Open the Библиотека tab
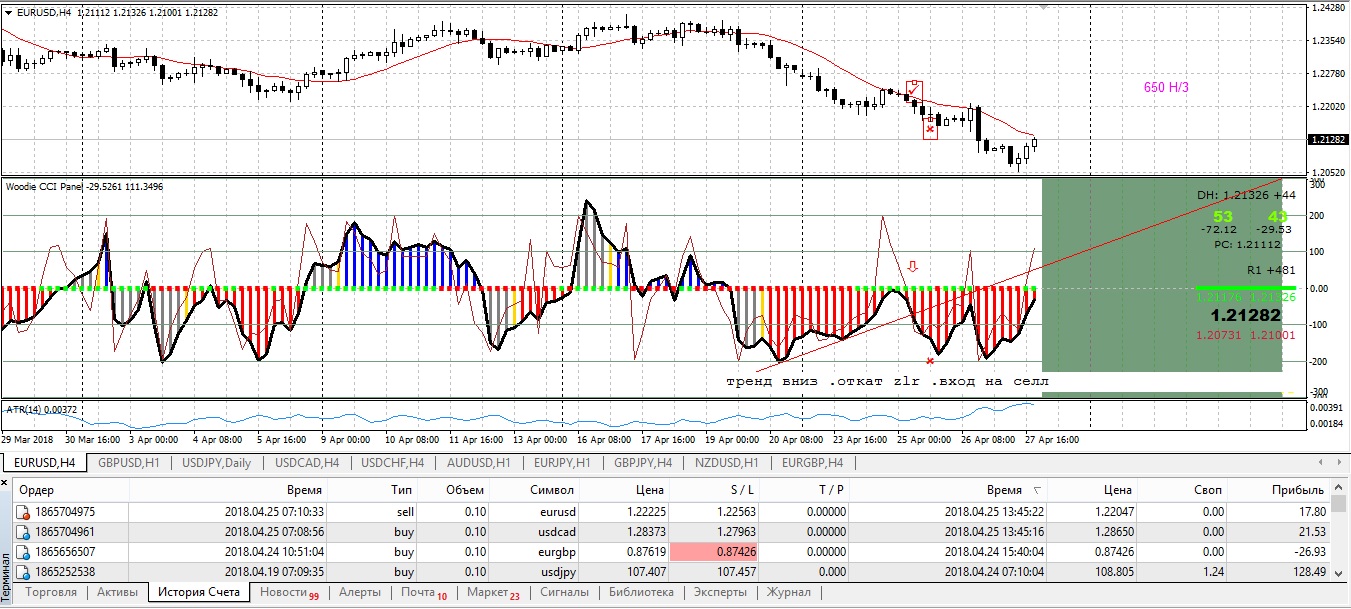The image size is (1351, 609). pos(641,592)
